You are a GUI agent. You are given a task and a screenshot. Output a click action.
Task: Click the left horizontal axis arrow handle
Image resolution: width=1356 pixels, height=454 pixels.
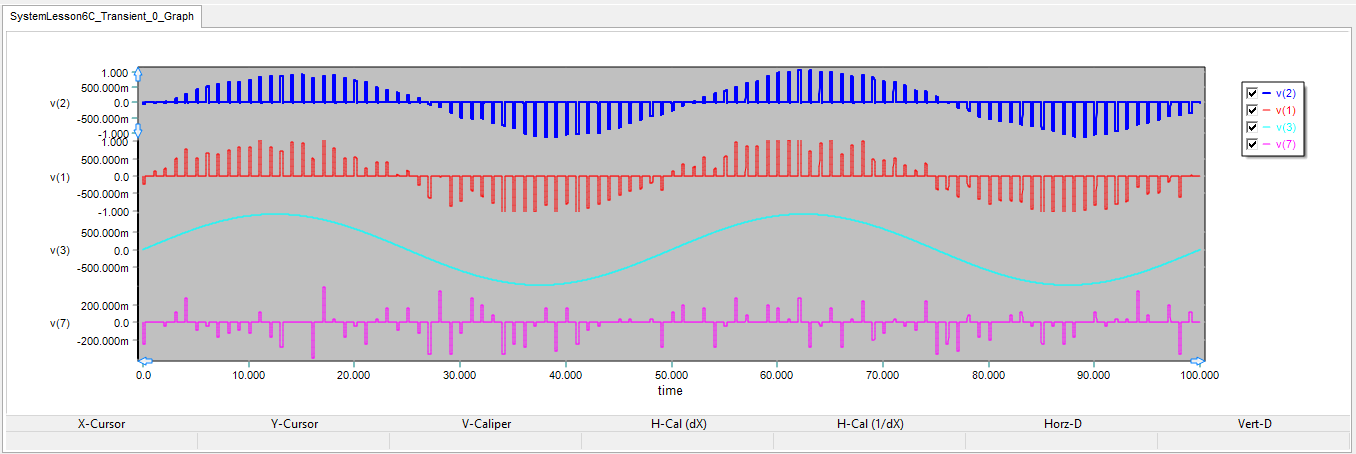(144, 361)
